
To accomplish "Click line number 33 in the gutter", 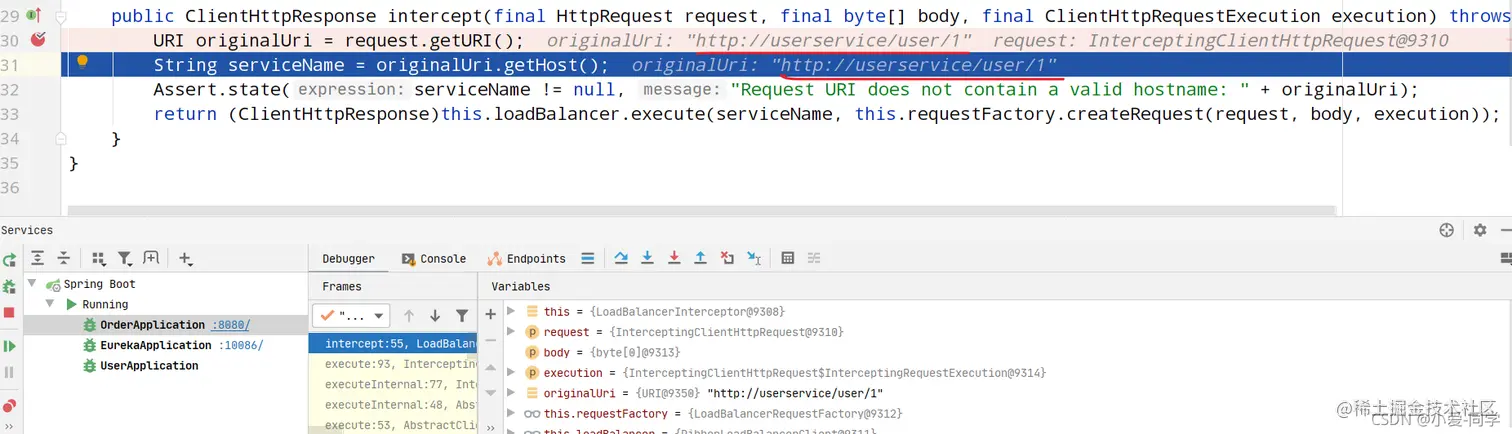I will click(x=10, y=114).
